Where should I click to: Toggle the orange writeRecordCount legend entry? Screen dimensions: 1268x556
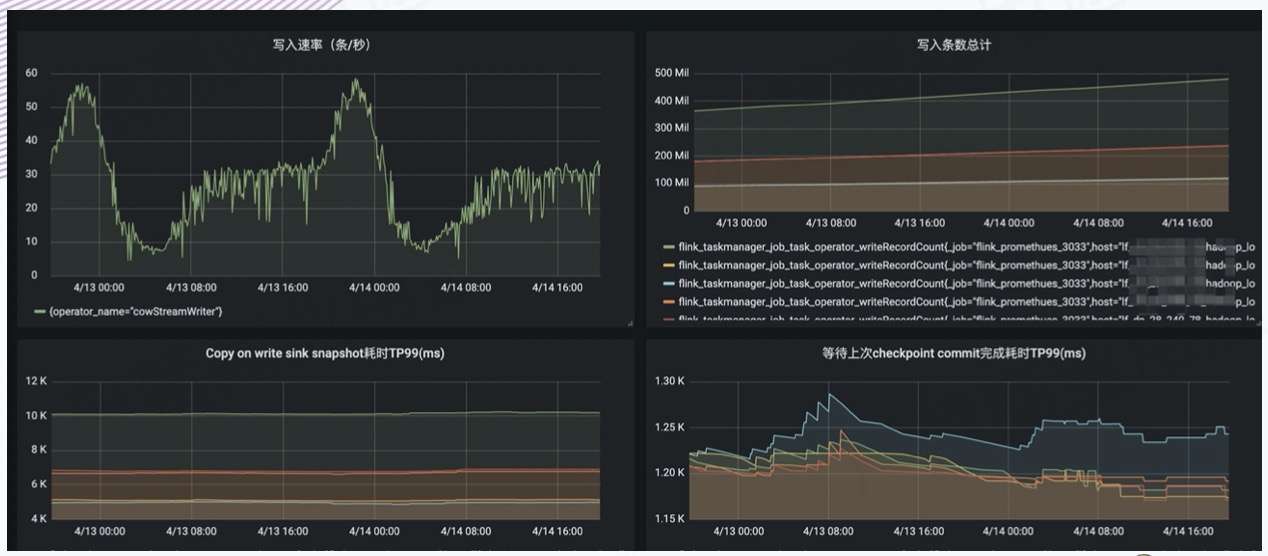click(x=966, y=301)
